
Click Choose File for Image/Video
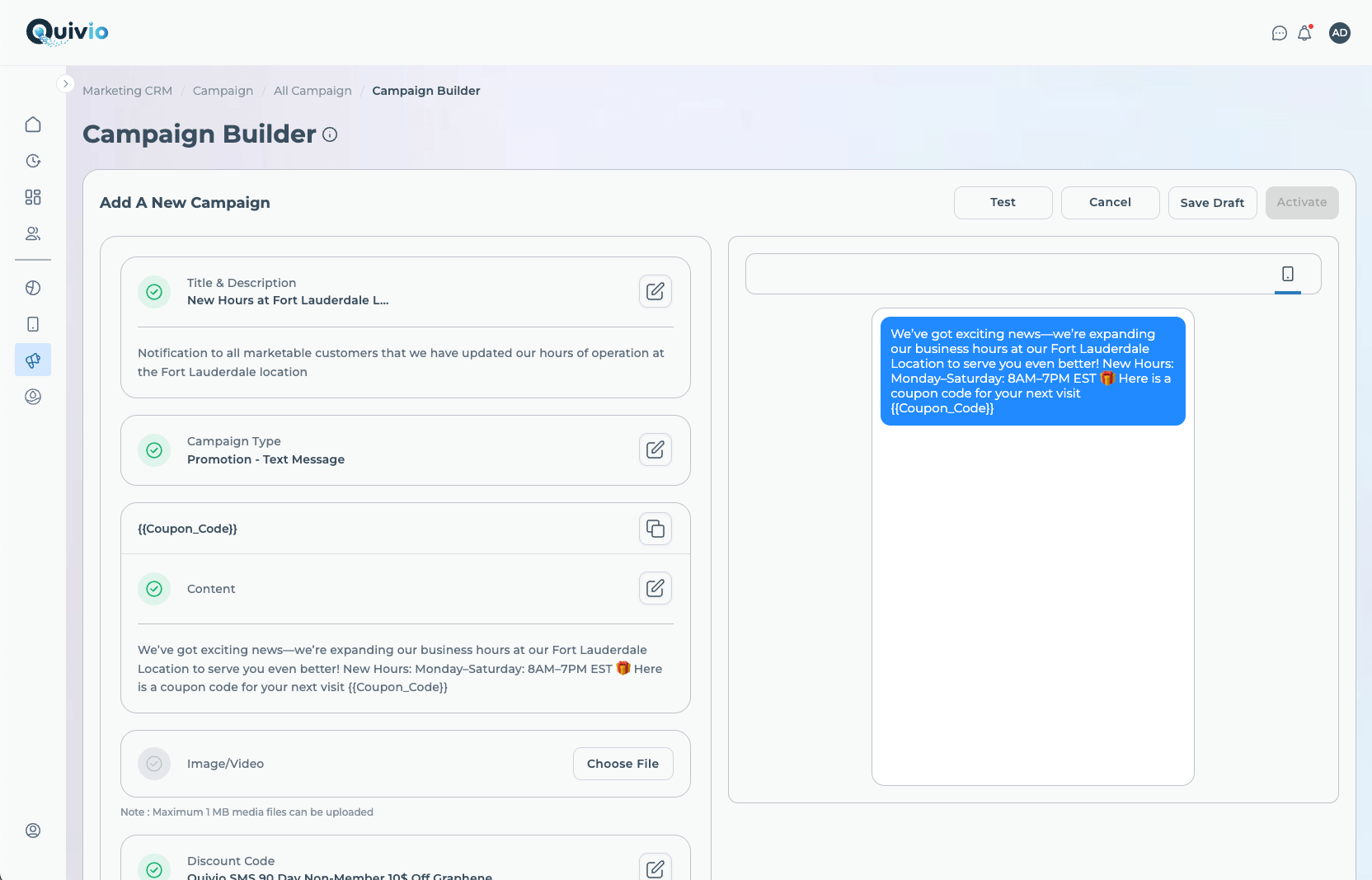[623, 764]
